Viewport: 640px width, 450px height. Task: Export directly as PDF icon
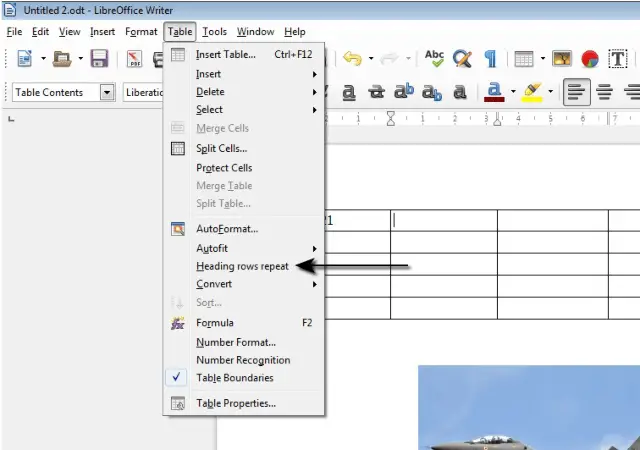(x=134, y=59)
